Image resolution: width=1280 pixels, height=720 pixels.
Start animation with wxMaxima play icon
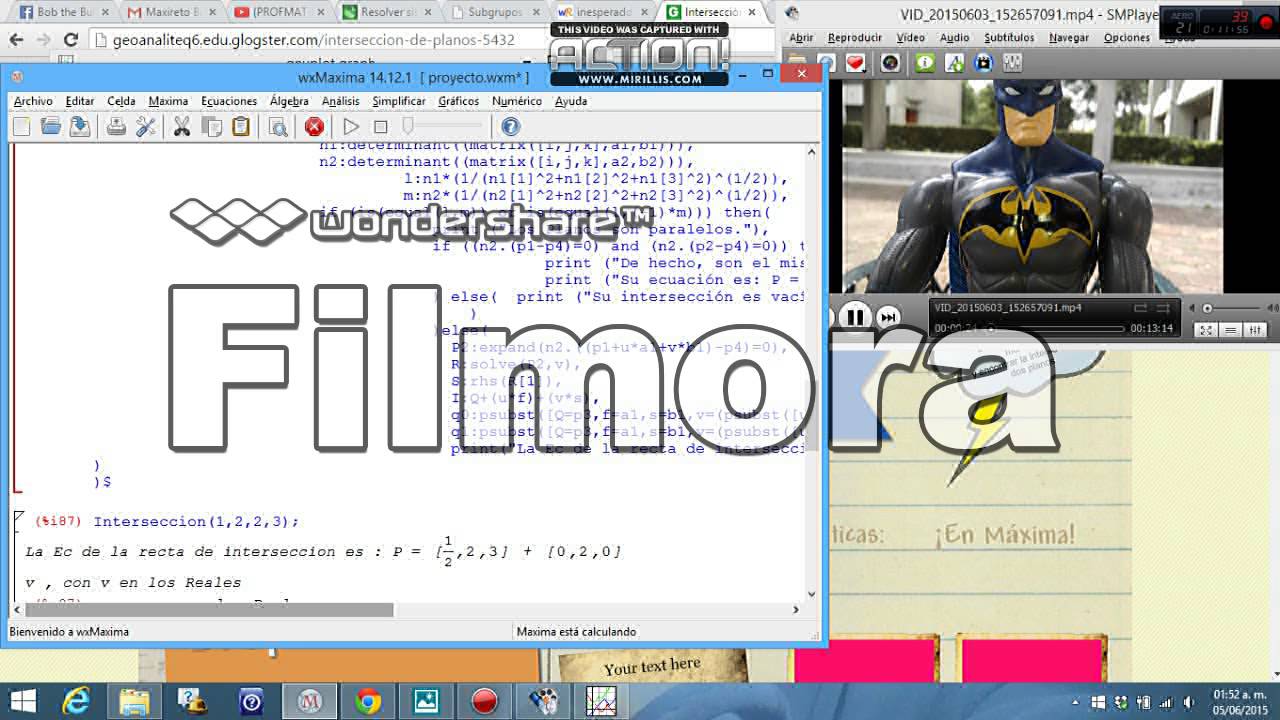click(x=351, y=126)
